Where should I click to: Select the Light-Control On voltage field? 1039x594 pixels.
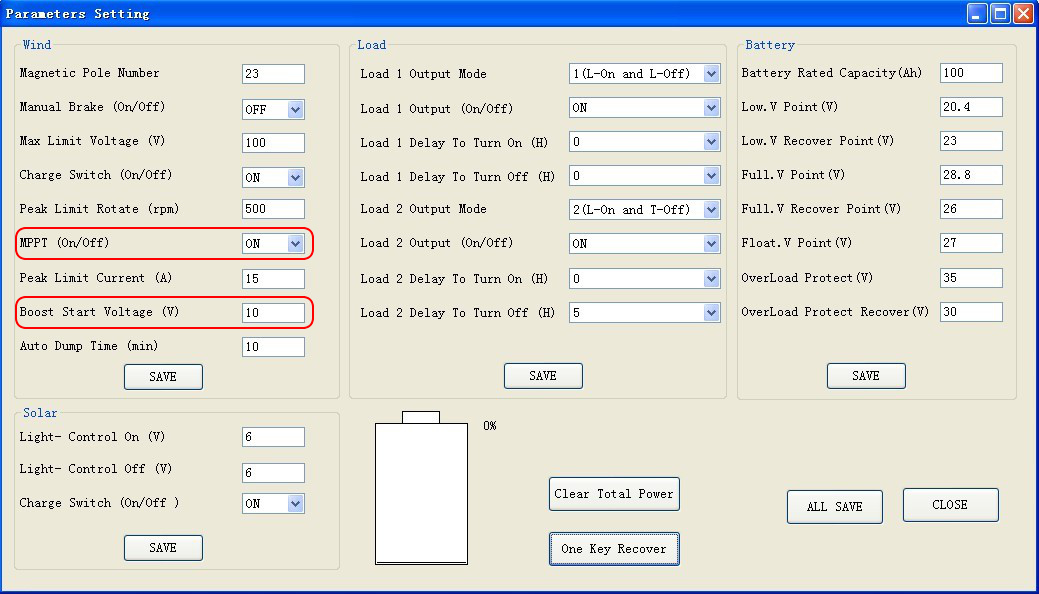(x=273, y=437)
